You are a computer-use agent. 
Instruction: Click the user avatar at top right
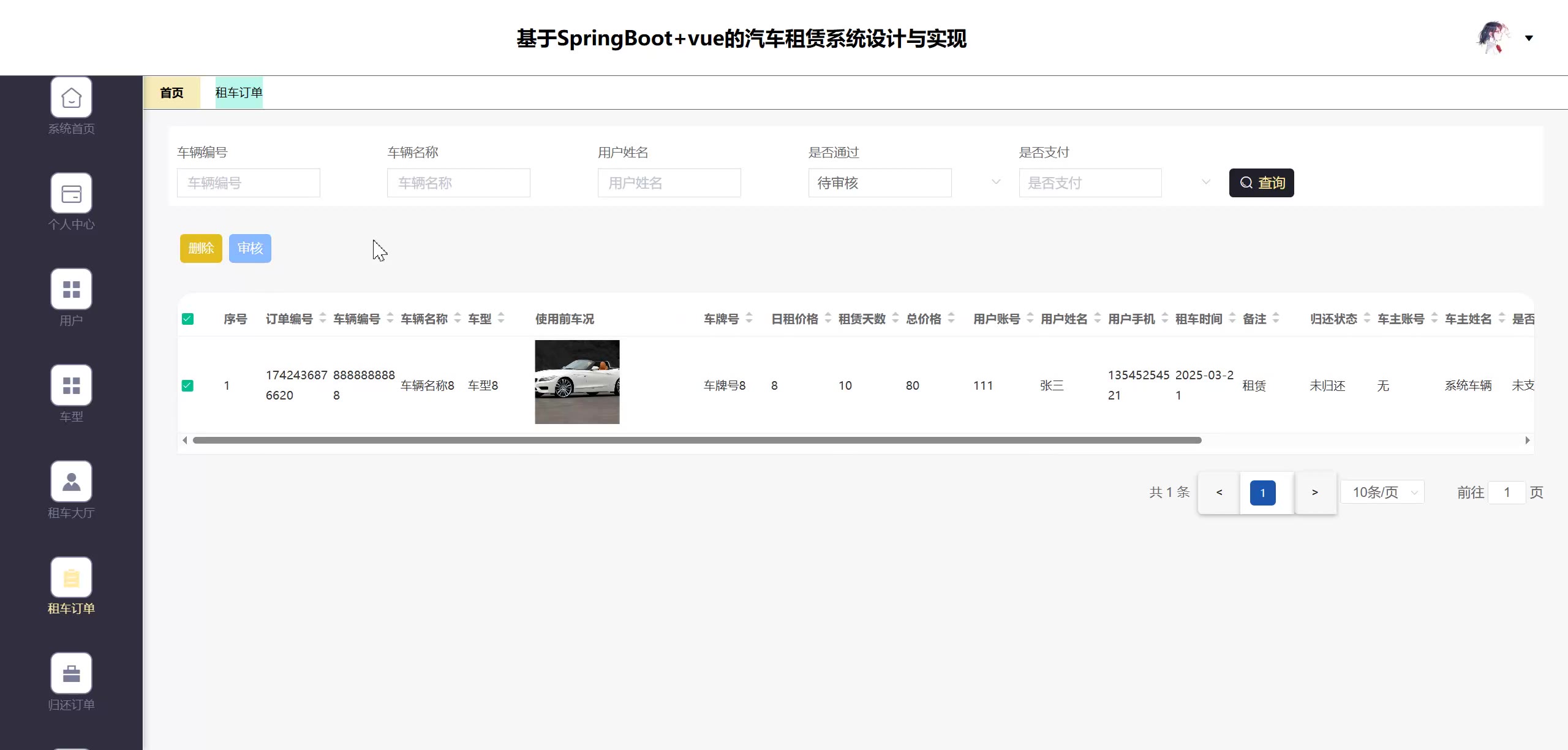click(x=1493, y=38)
